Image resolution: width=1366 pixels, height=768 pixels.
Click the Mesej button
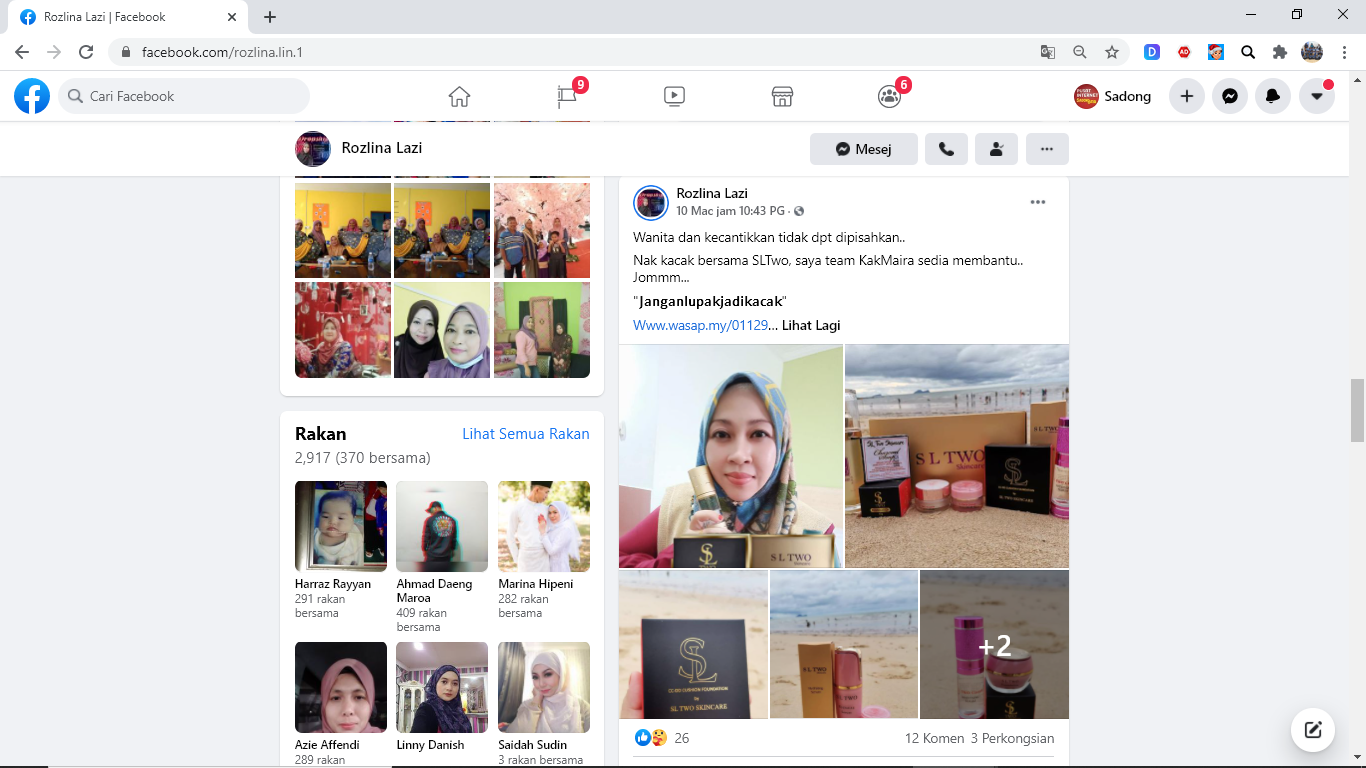[864, 149]
